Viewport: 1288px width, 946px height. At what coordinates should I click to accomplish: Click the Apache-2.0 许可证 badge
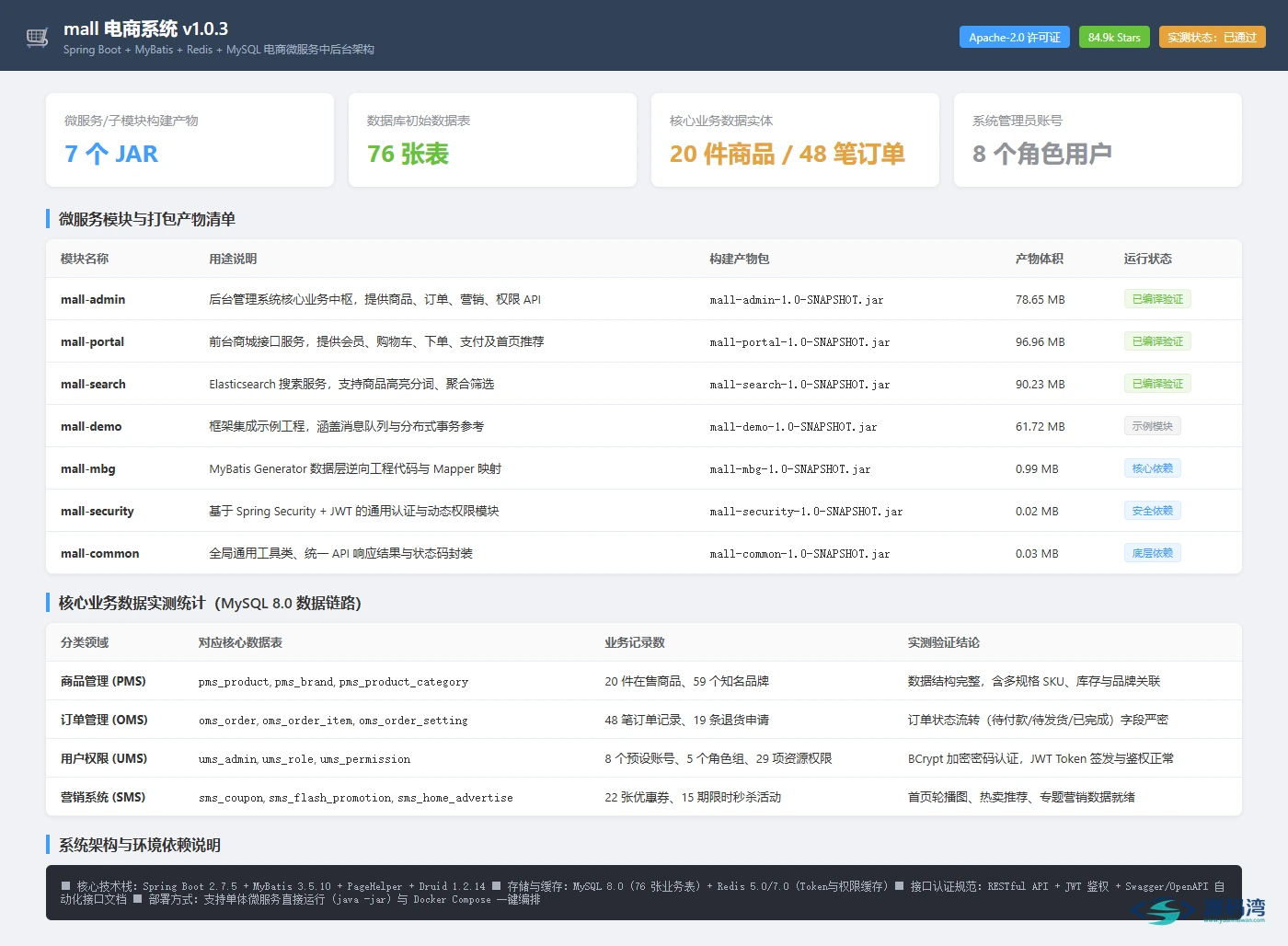point(1014,37)
